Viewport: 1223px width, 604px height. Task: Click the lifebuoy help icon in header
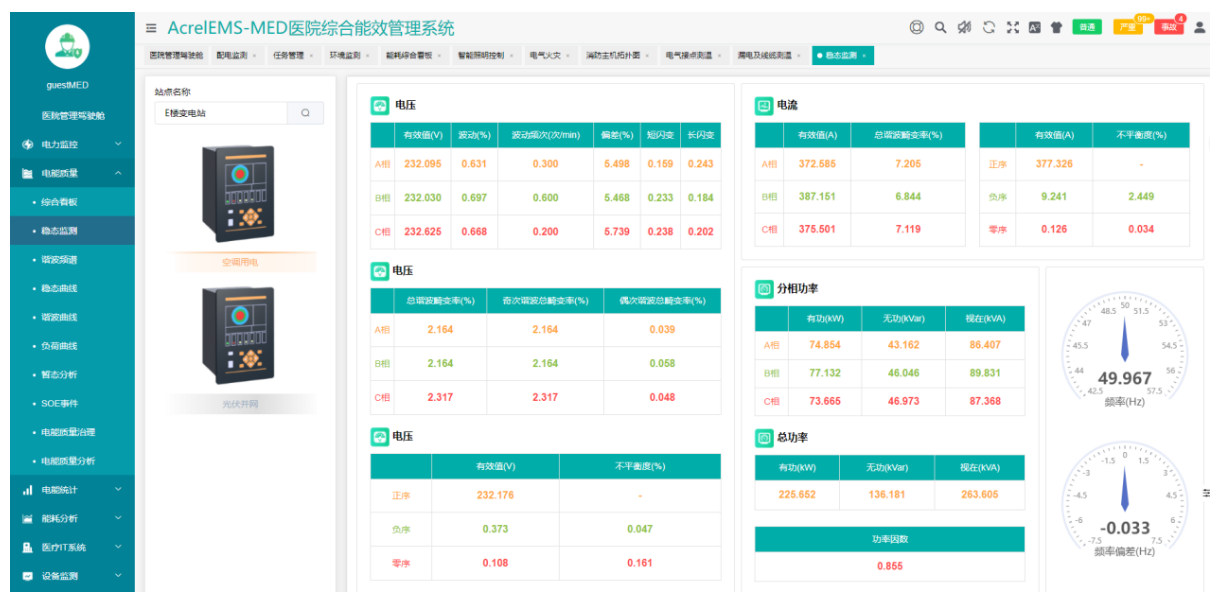coord(916,28)
